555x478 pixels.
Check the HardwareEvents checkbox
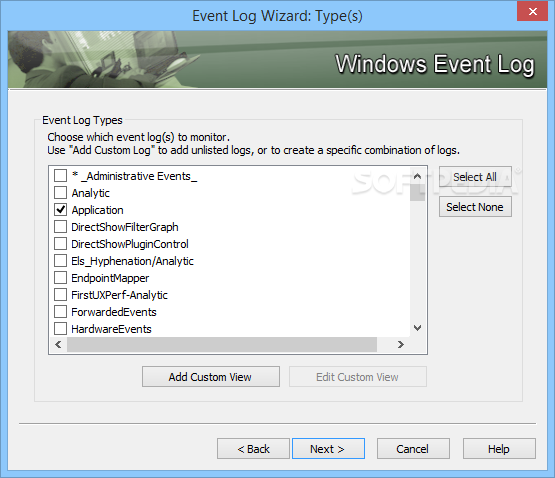tap(61, 328)
